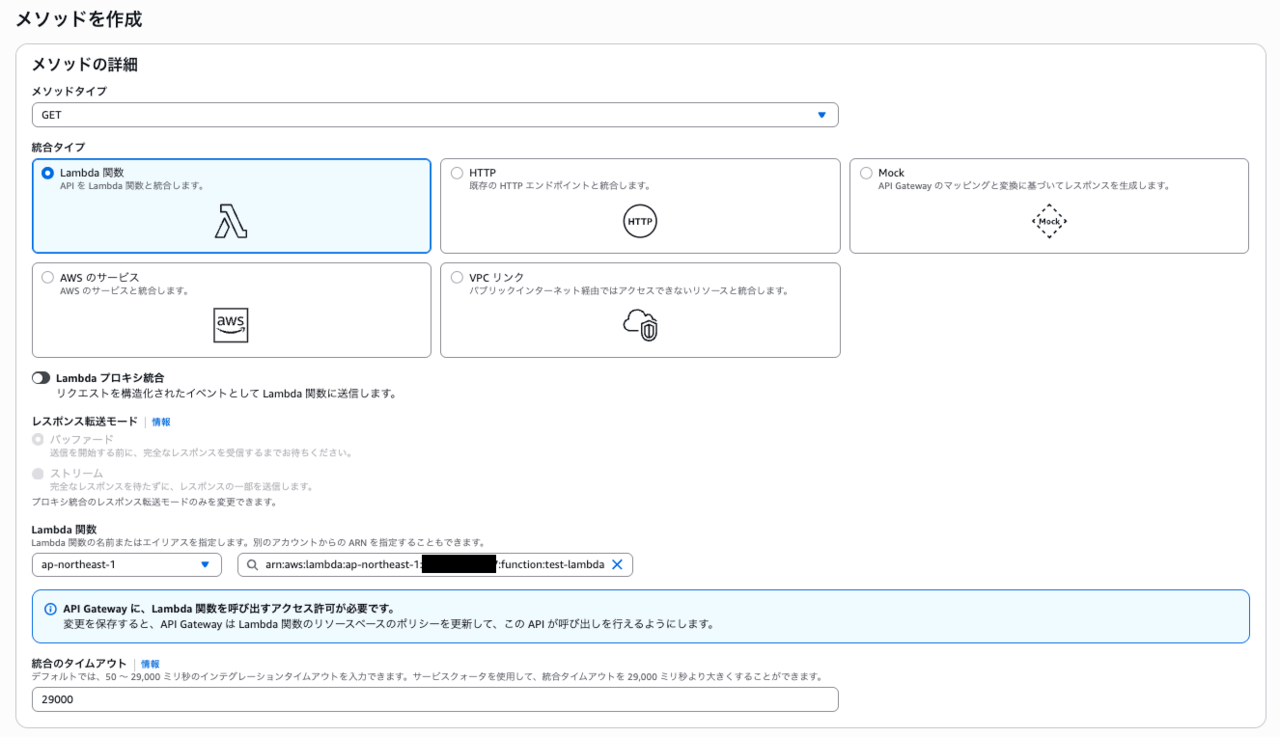Click the VPC link cloud shield icon

click(640, 325)
